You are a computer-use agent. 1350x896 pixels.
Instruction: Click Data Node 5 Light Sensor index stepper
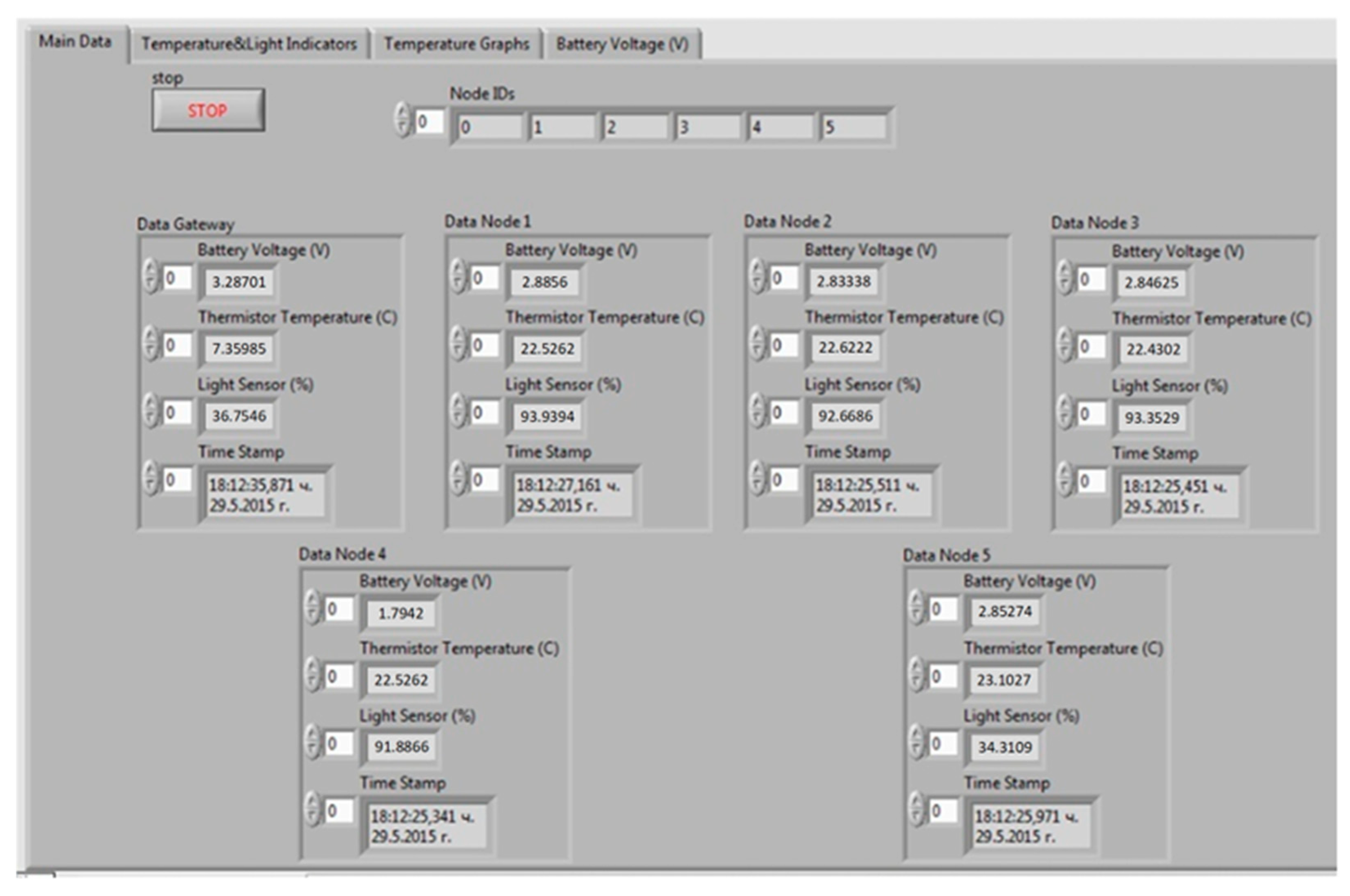click(x=916, y=743)
